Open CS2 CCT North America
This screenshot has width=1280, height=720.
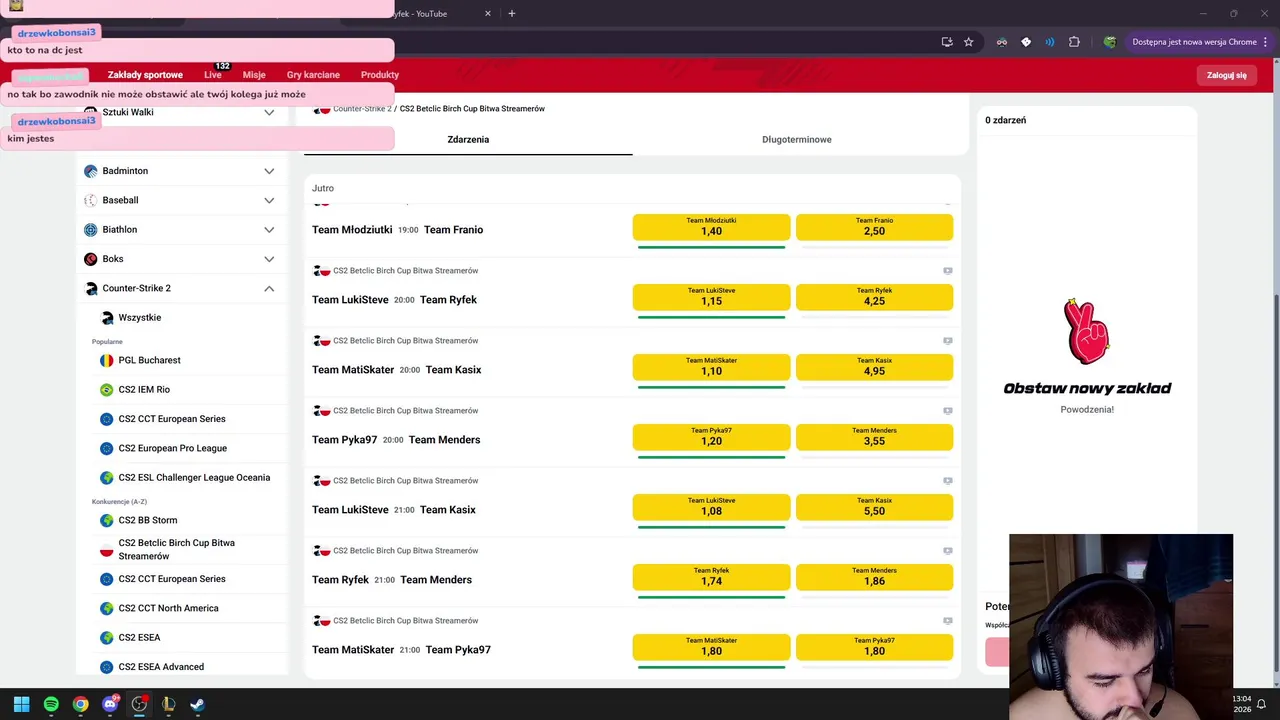tap(168, 608)
